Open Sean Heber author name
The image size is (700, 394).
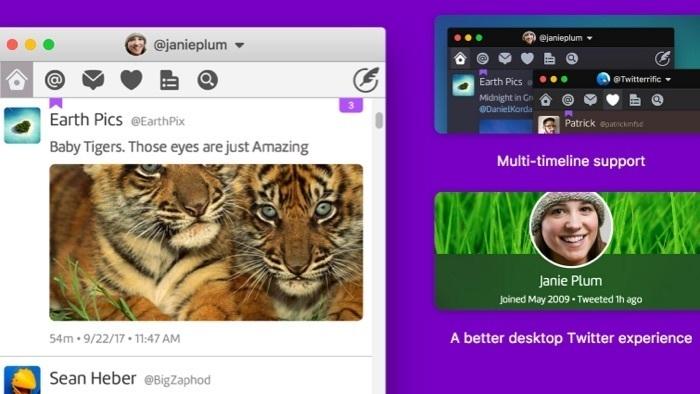pyautogui.click(x=93, y=378)
